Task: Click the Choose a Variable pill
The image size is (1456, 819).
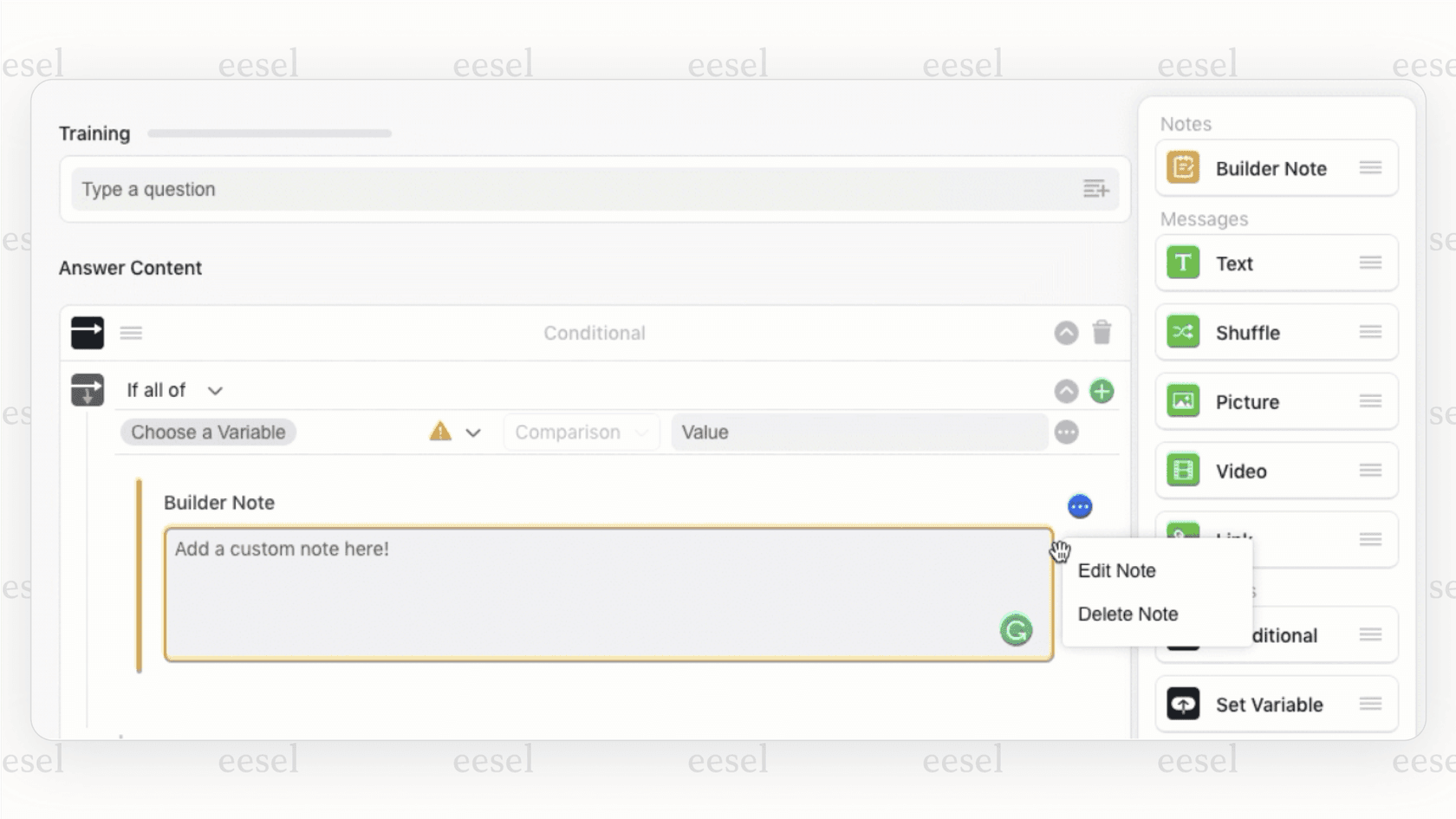Action: pyautogui.click(x=208, y=432)
